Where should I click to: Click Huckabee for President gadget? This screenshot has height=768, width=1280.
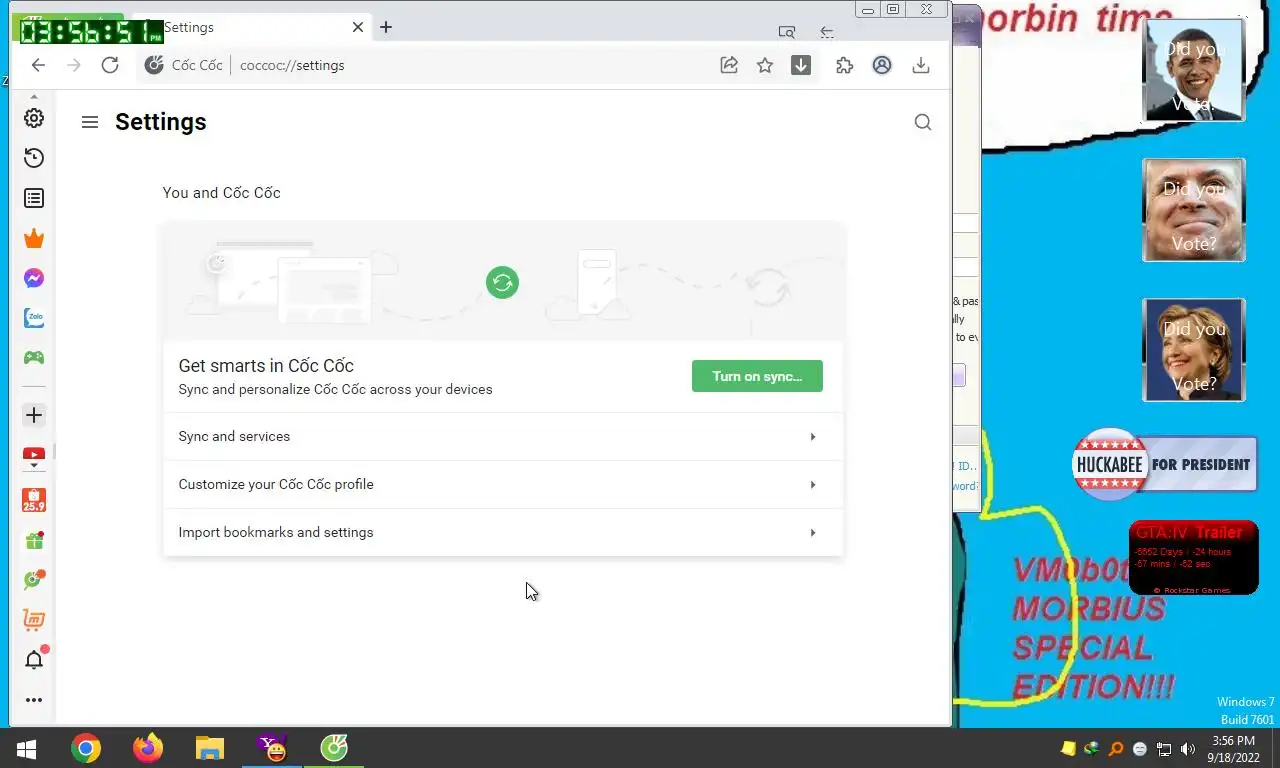click(1164, 465)
